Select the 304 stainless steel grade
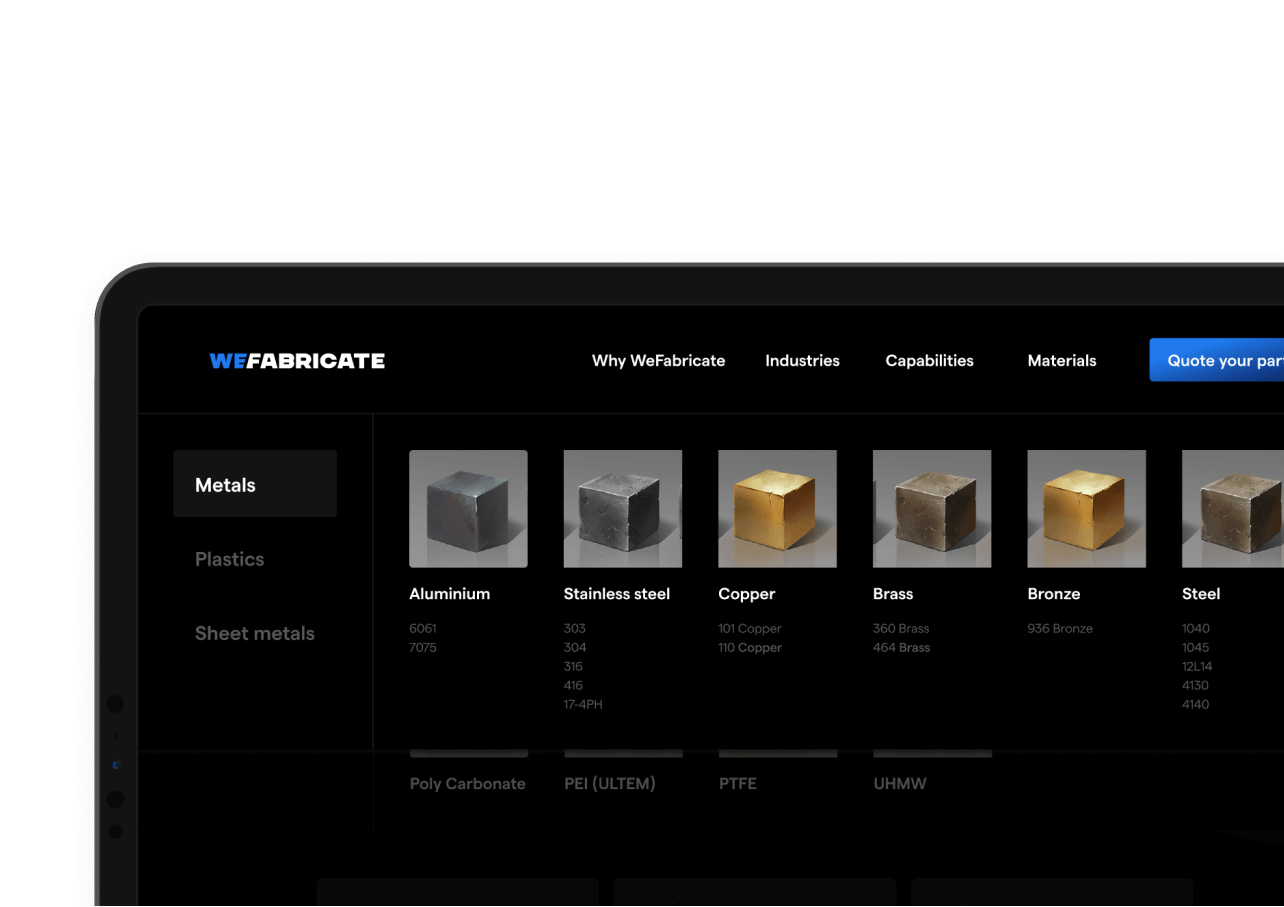1284x907 pixels. 574,648
